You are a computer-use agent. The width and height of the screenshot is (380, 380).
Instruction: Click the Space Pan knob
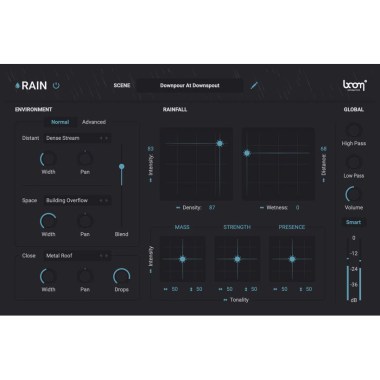pyautogui.click(x=85, y=221)
